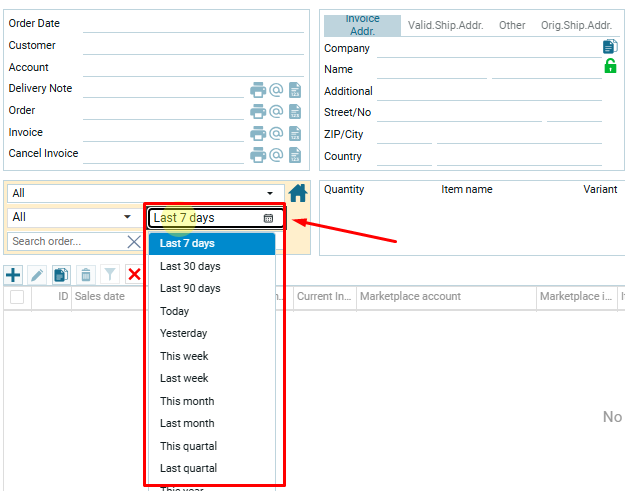Click the home icon beside the filter
625x491 pixels.
(x=297, y=193)
